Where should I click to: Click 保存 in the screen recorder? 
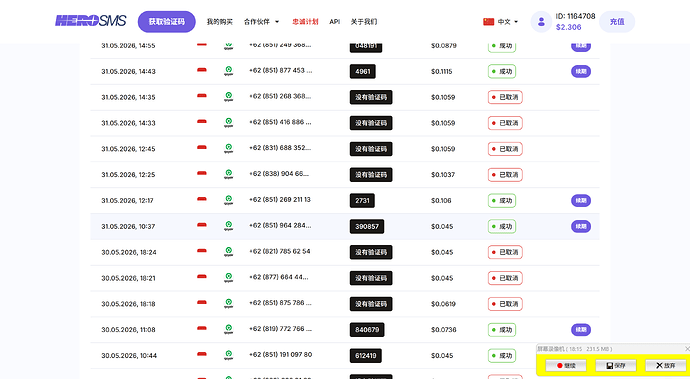616,365
